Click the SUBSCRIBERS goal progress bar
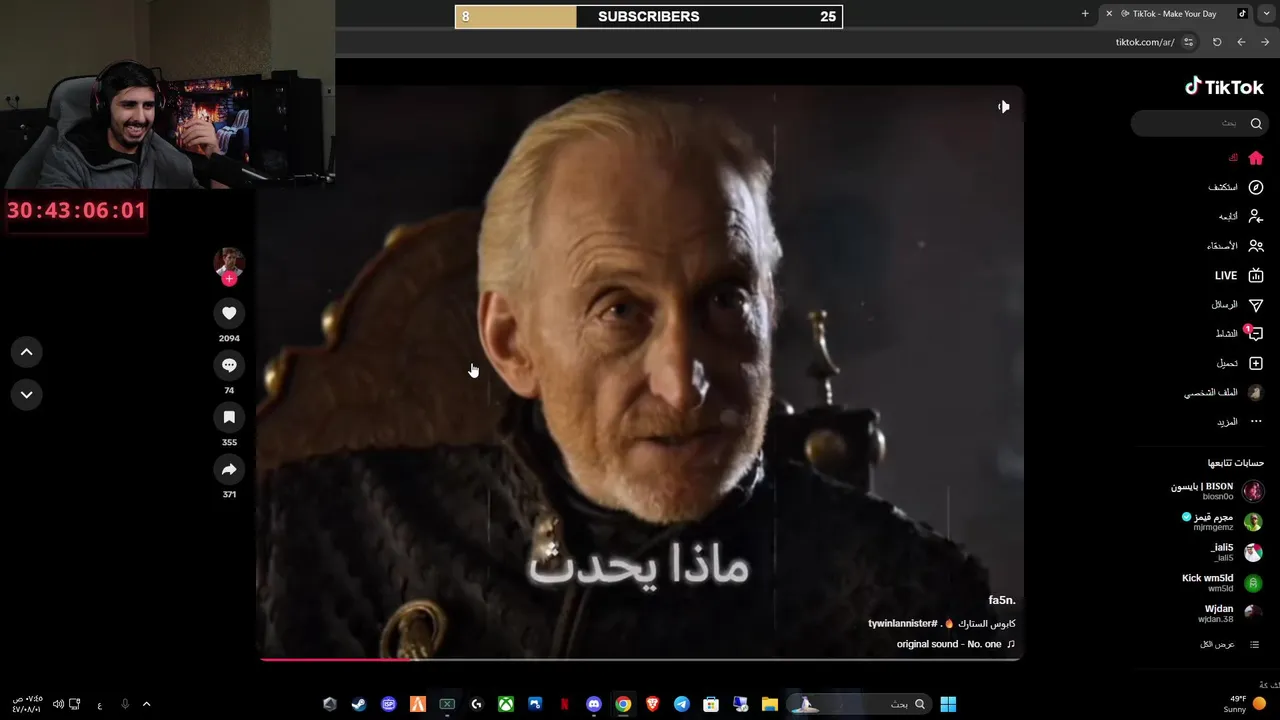The width and height of the screenshot is (1280, 720). [649, 16]
